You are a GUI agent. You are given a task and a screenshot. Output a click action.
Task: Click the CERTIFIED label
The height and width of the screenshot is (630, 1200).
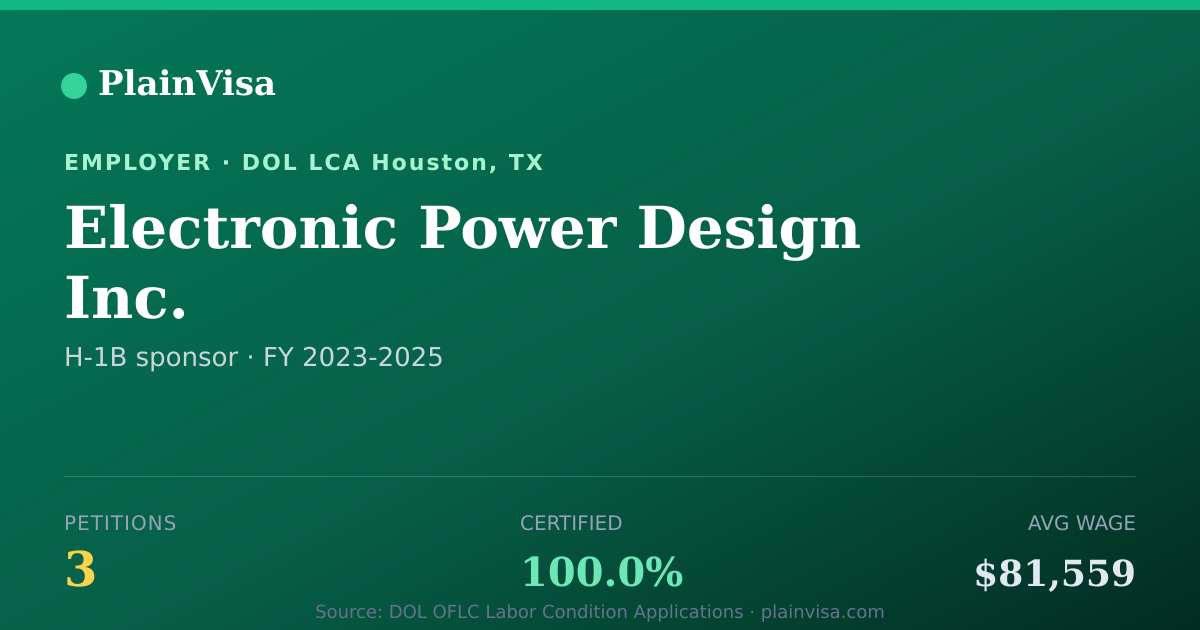[571, 524]
